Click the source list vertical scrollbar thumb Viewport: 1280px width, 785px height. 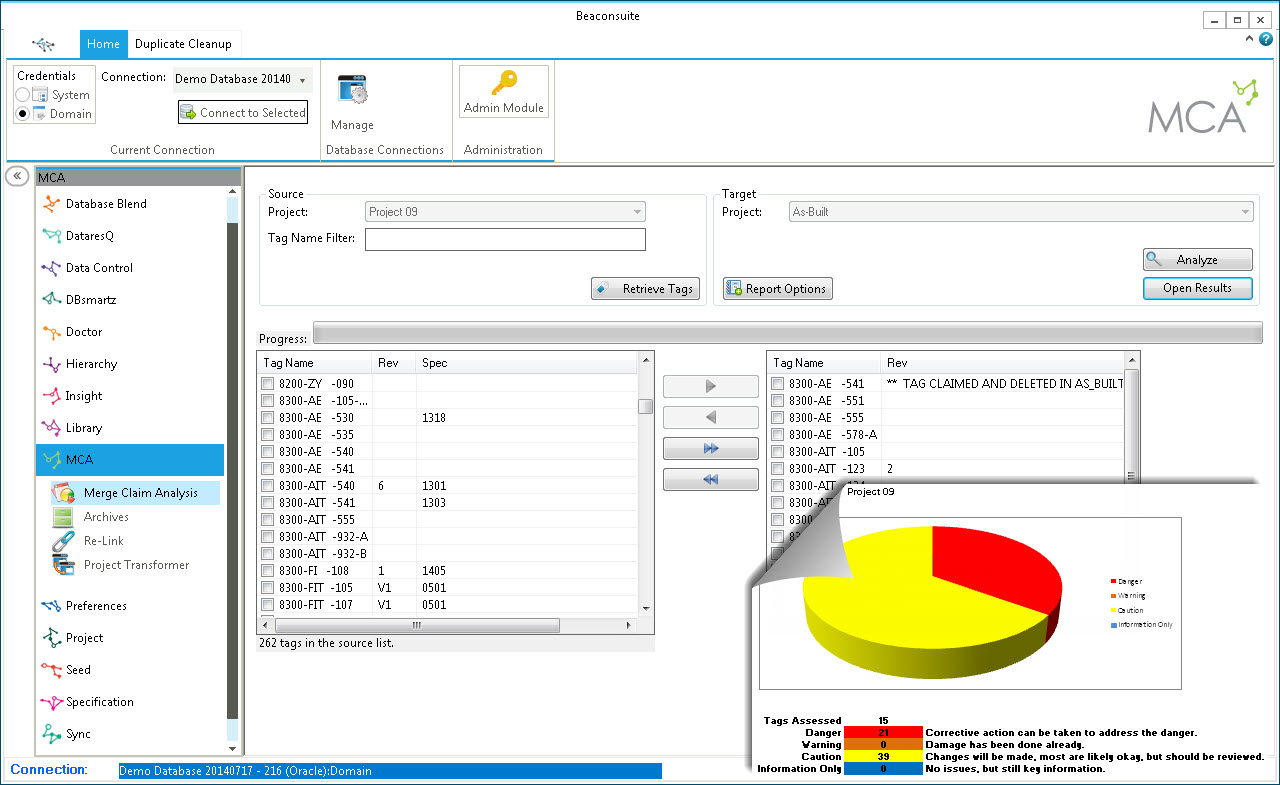click(646, 406)
